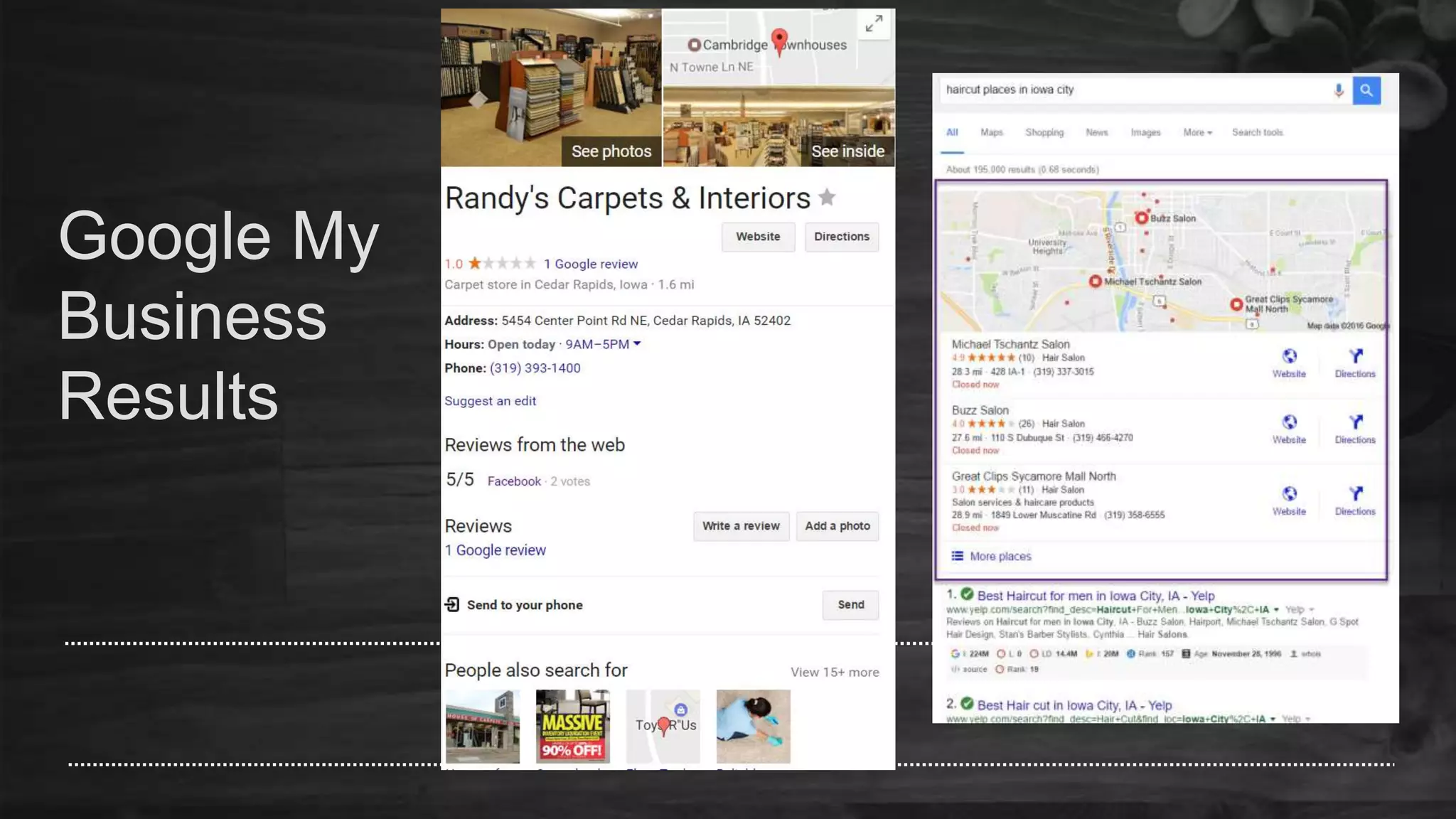Click the Website button for Randy's Carpets
1456x819 pixels.
(x=758, y=237)
